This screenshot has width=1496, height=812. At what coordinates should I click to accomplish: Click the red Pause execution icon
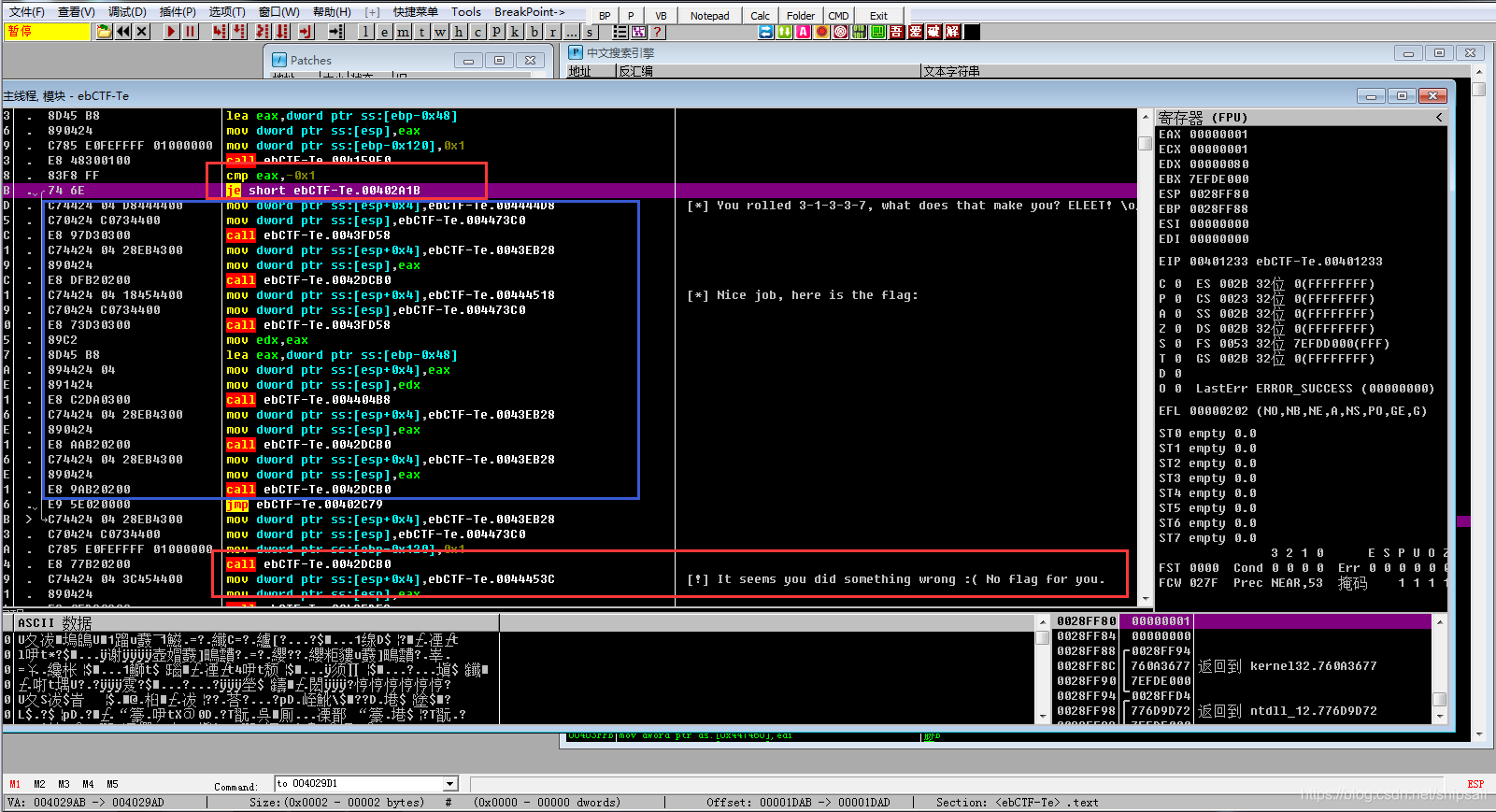click(190, 32)
